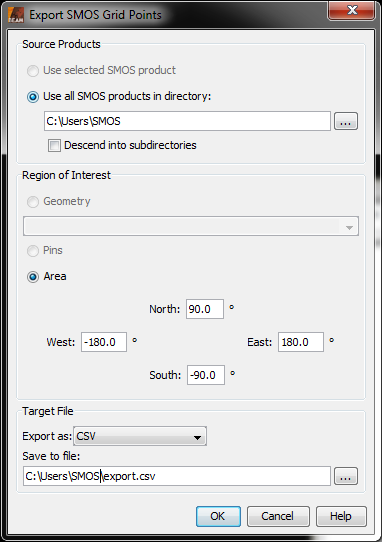Viewport: 382px width, 542px height.
Task: Click the 'Save to file:' label
Action: point(51,456)
